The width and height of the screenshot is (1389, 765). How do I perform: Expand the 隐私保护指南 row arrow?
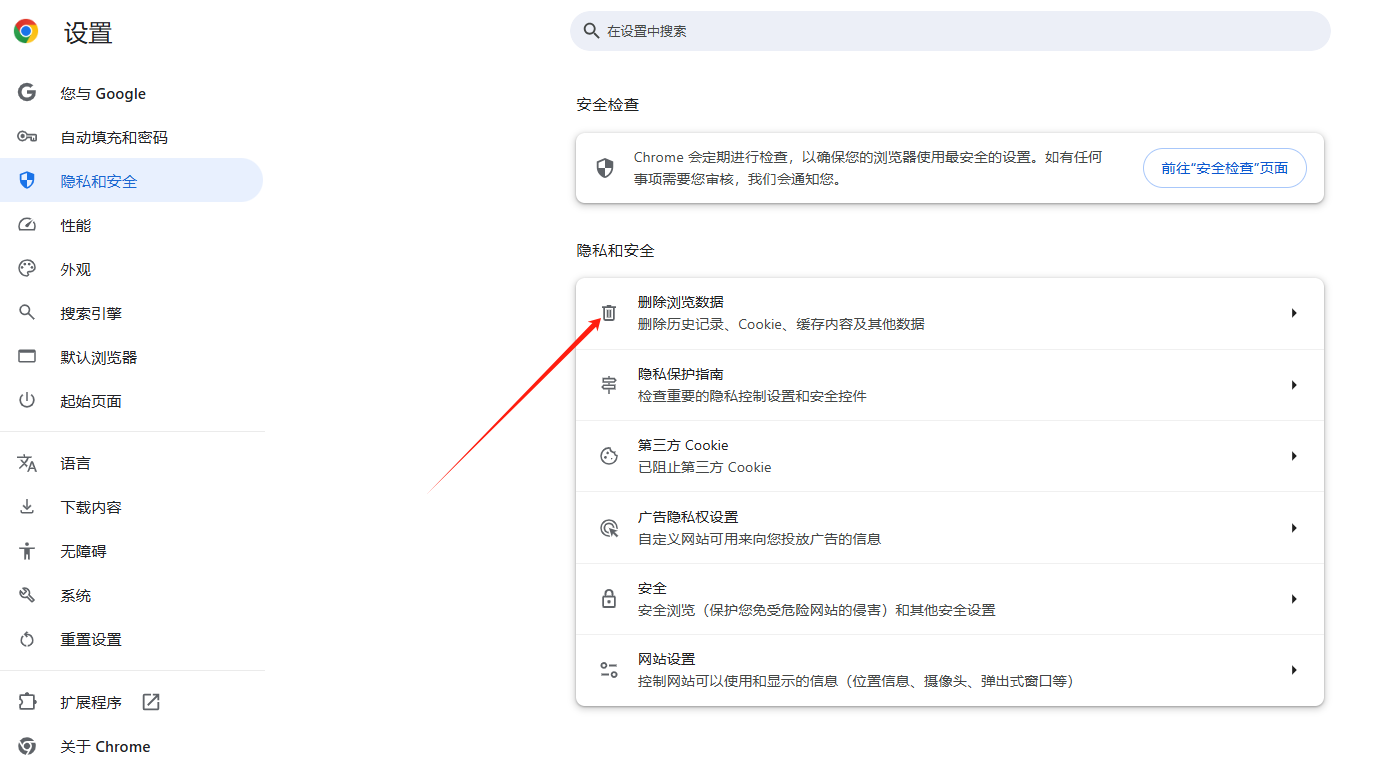pyautogui.click(x=1294, y=385)
